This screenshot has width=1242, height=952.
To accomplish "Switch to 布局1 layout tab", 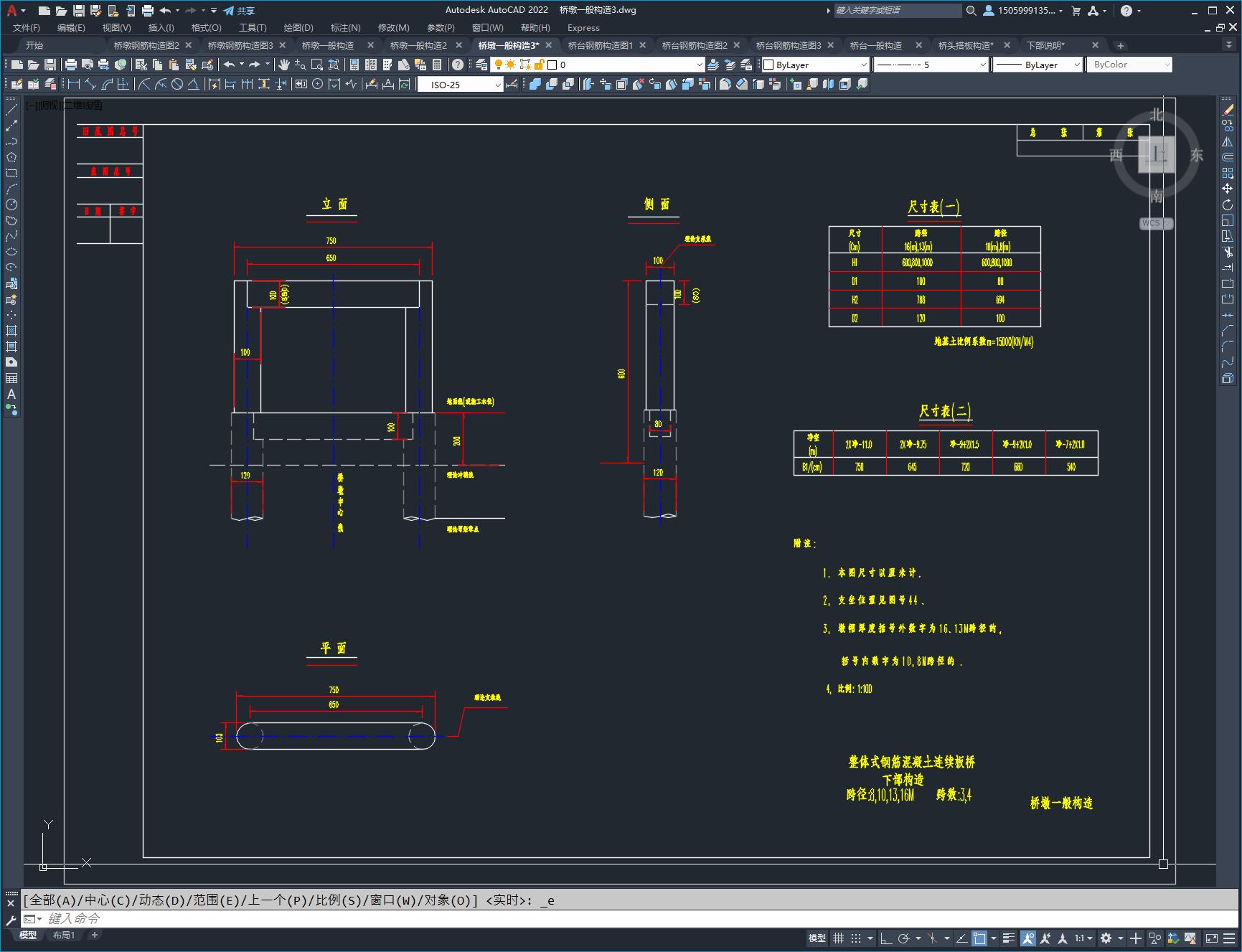I will 63,935.
